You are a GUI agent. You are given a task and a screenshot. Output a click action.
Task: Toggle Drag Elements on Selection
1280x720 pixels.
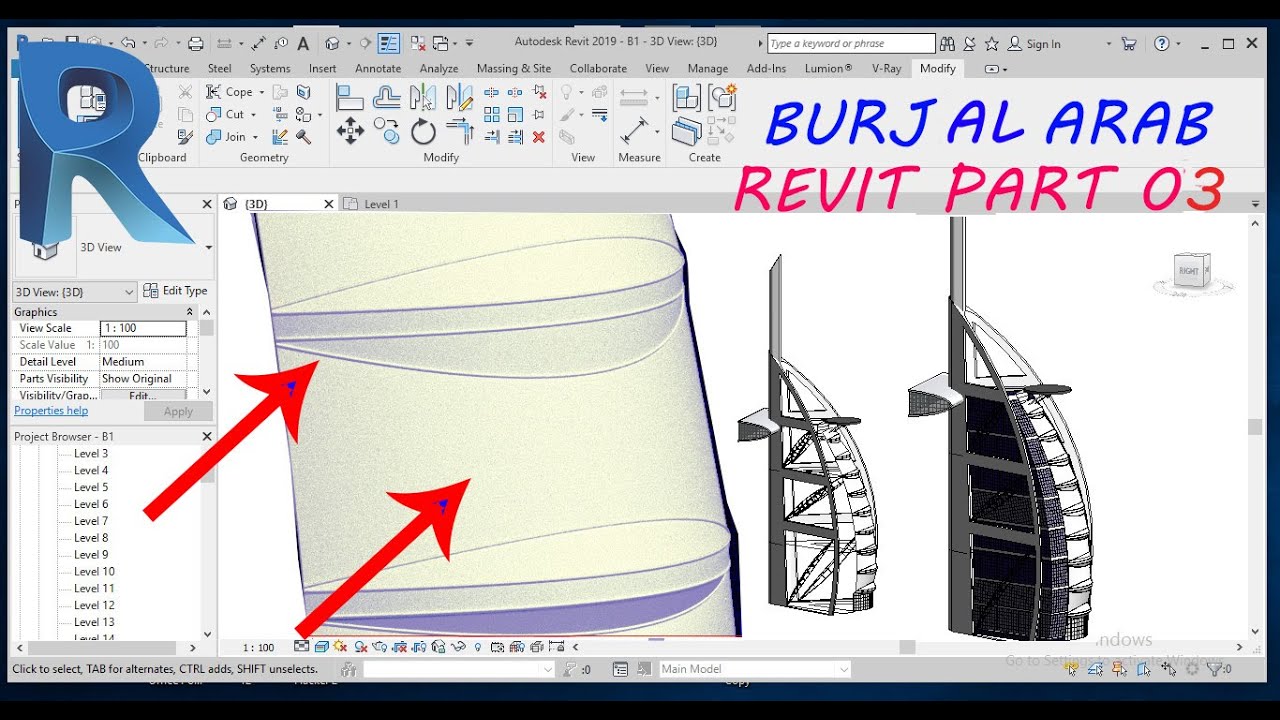pos(1168,669)
